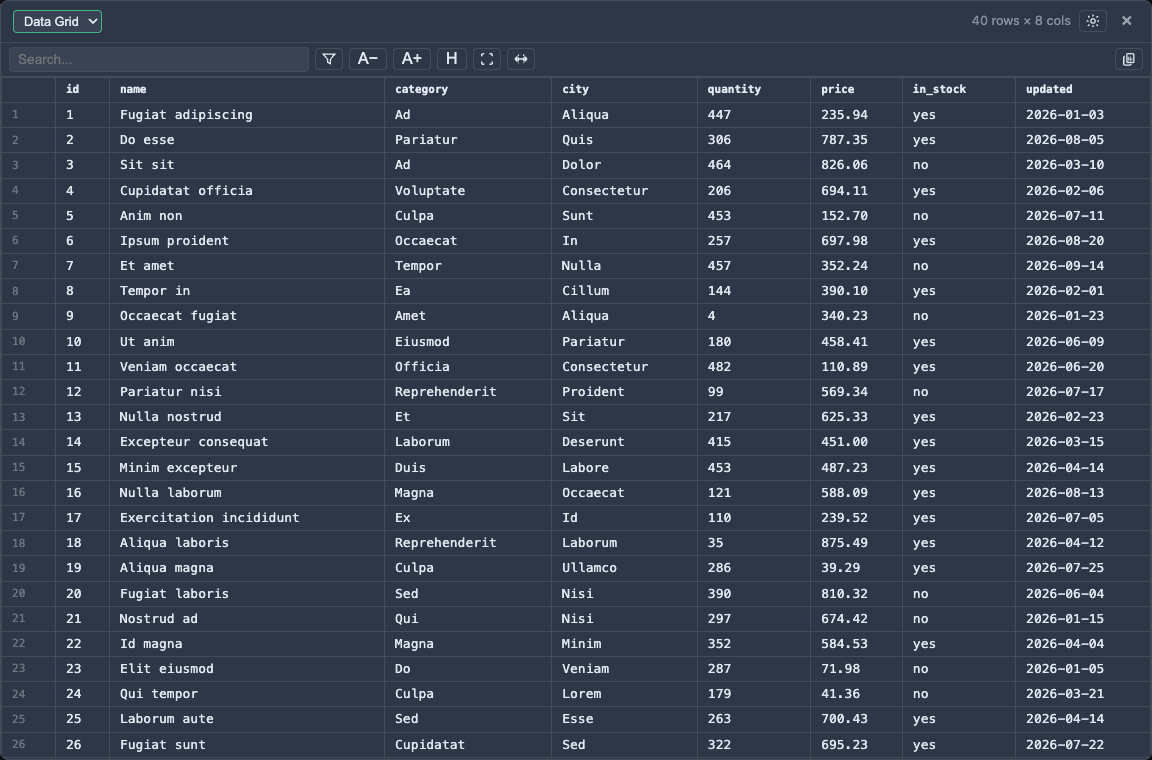The image size is (1152, 760).
Task: Click the price value 875.49
Action: (x=857, y=542)
